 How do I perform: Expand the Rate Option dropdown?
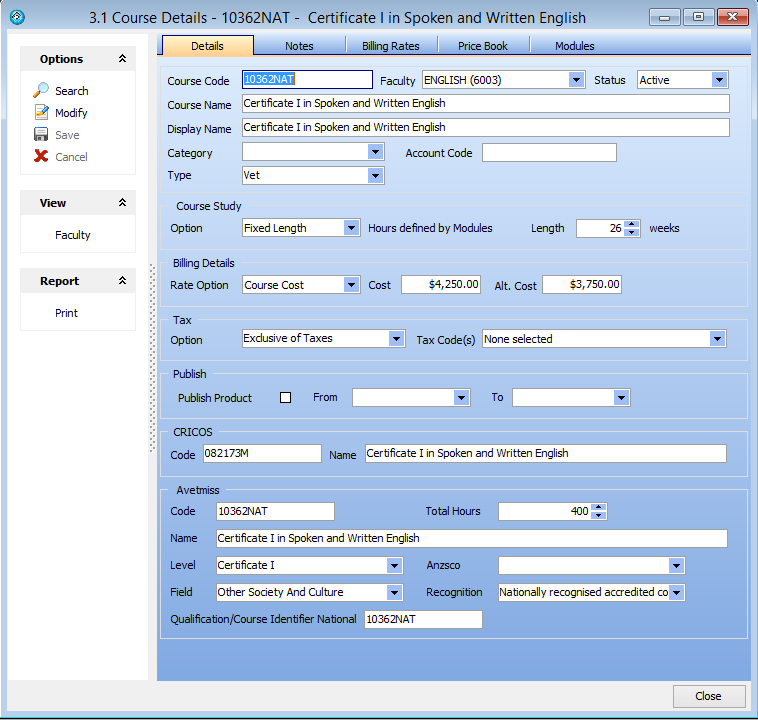pos(351,285)
